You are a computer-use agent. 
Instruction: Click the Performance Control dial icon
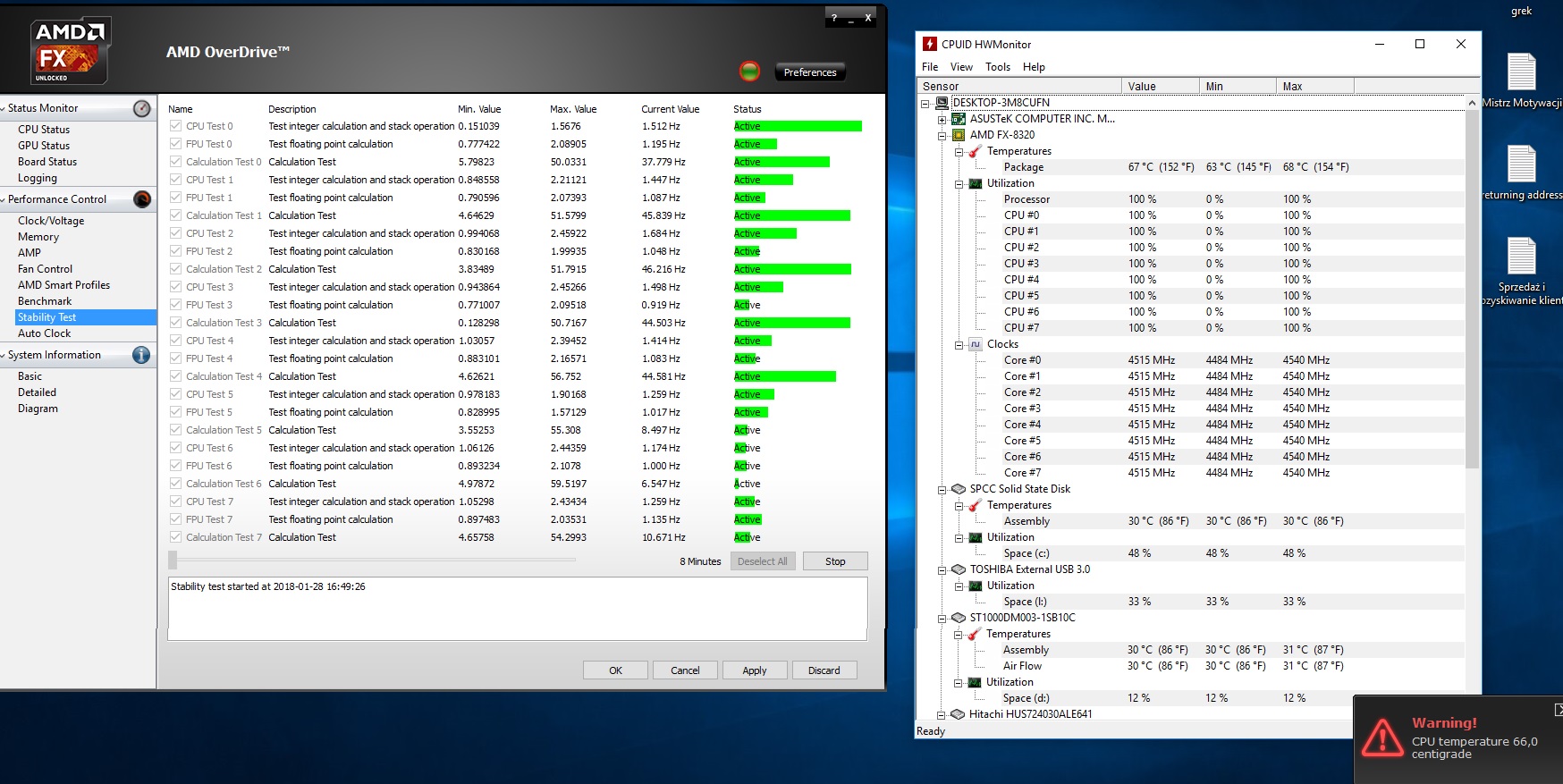[x=142, y=199]
